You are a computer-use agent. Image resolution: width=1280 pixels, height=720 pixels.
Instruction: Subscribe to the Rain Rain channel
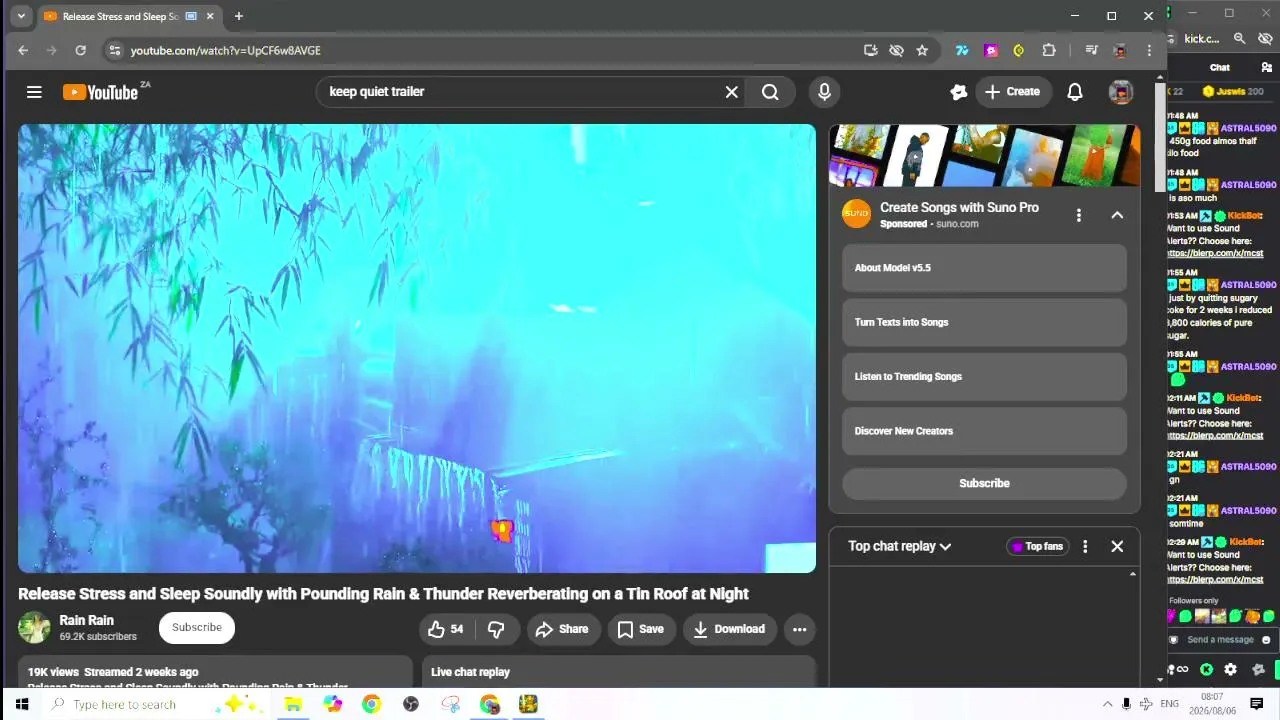tap(197, 628)
